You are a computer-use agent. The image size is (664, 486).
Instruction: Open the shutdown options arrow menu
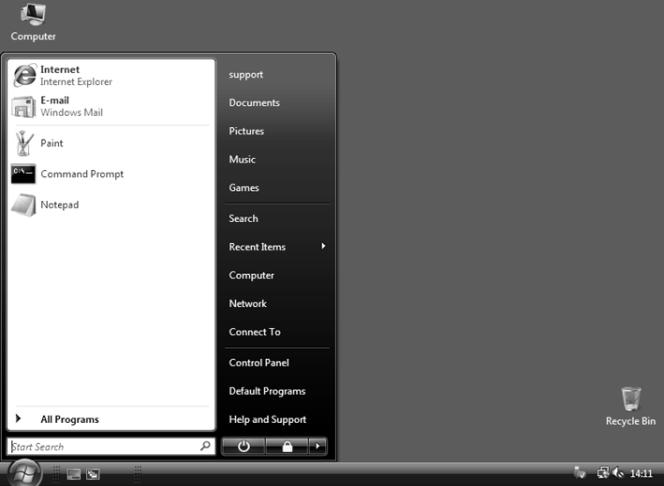pyautogui.click(x=318, y=446)
